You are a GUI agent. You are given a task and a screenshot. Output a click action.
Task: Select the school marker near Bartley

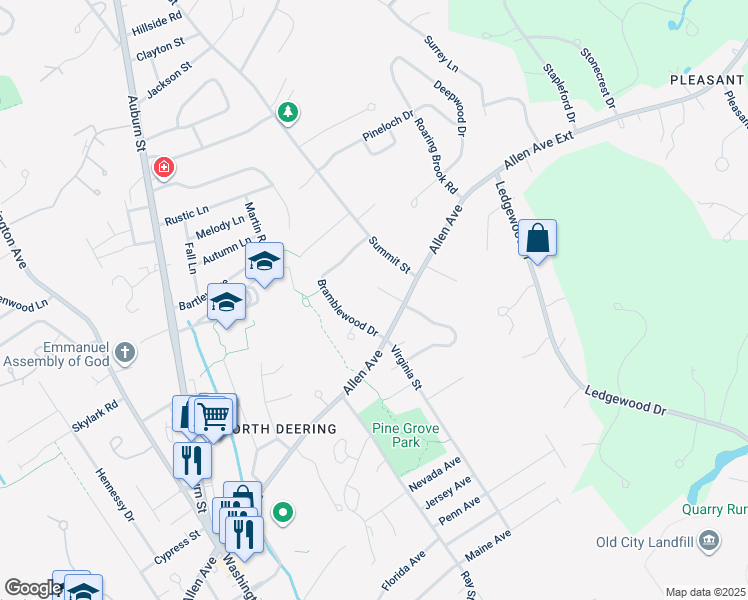[x=227, y=304]
